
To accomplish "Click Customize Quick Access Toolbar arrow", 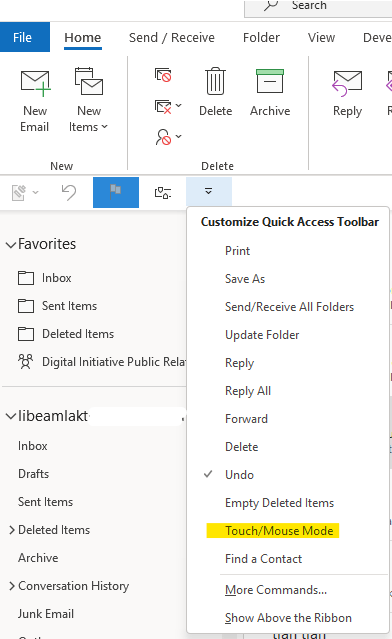I will click(208, 191).
